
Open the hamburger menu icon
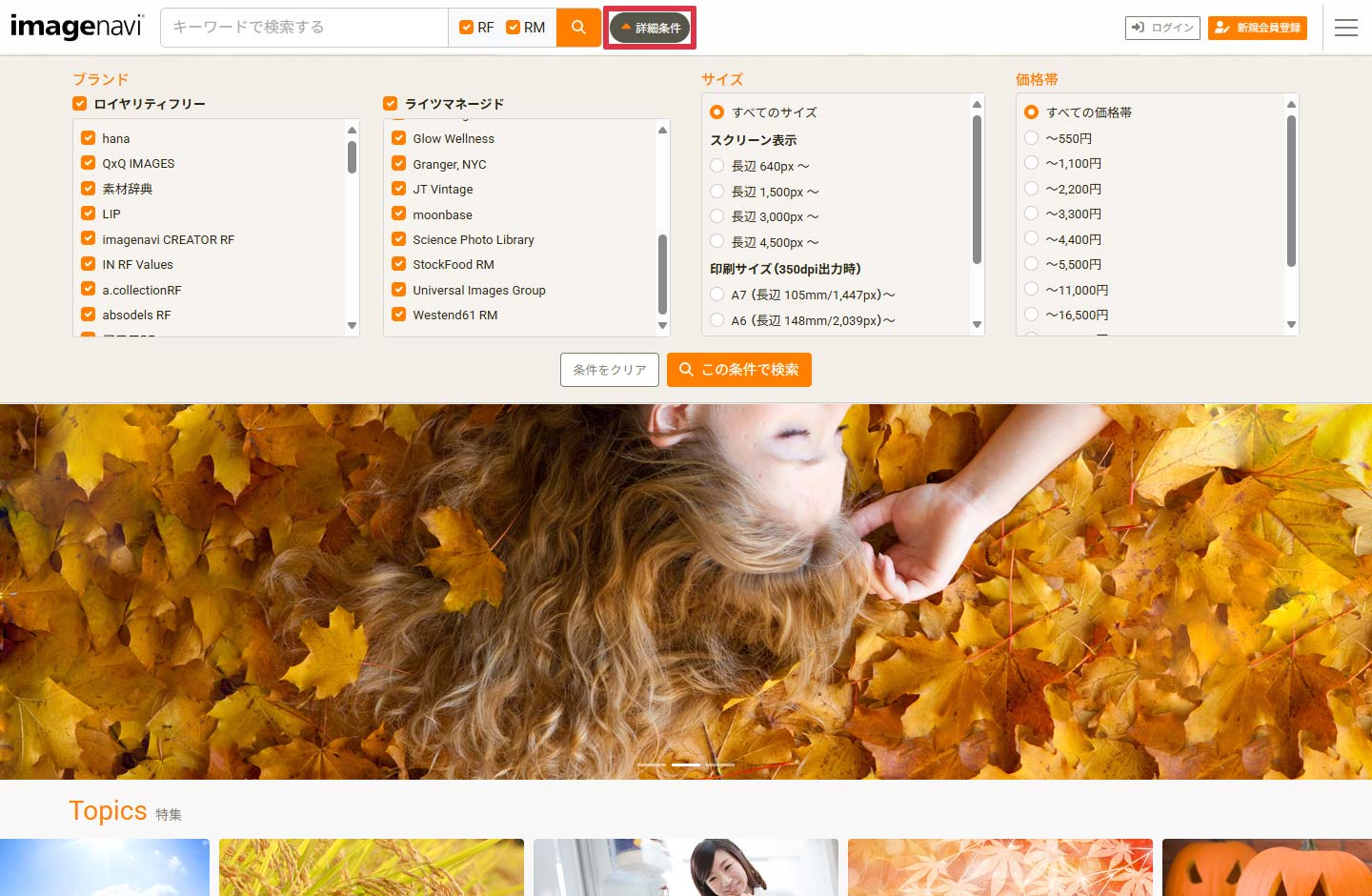pyautogui.click(x=1345, y=28)
